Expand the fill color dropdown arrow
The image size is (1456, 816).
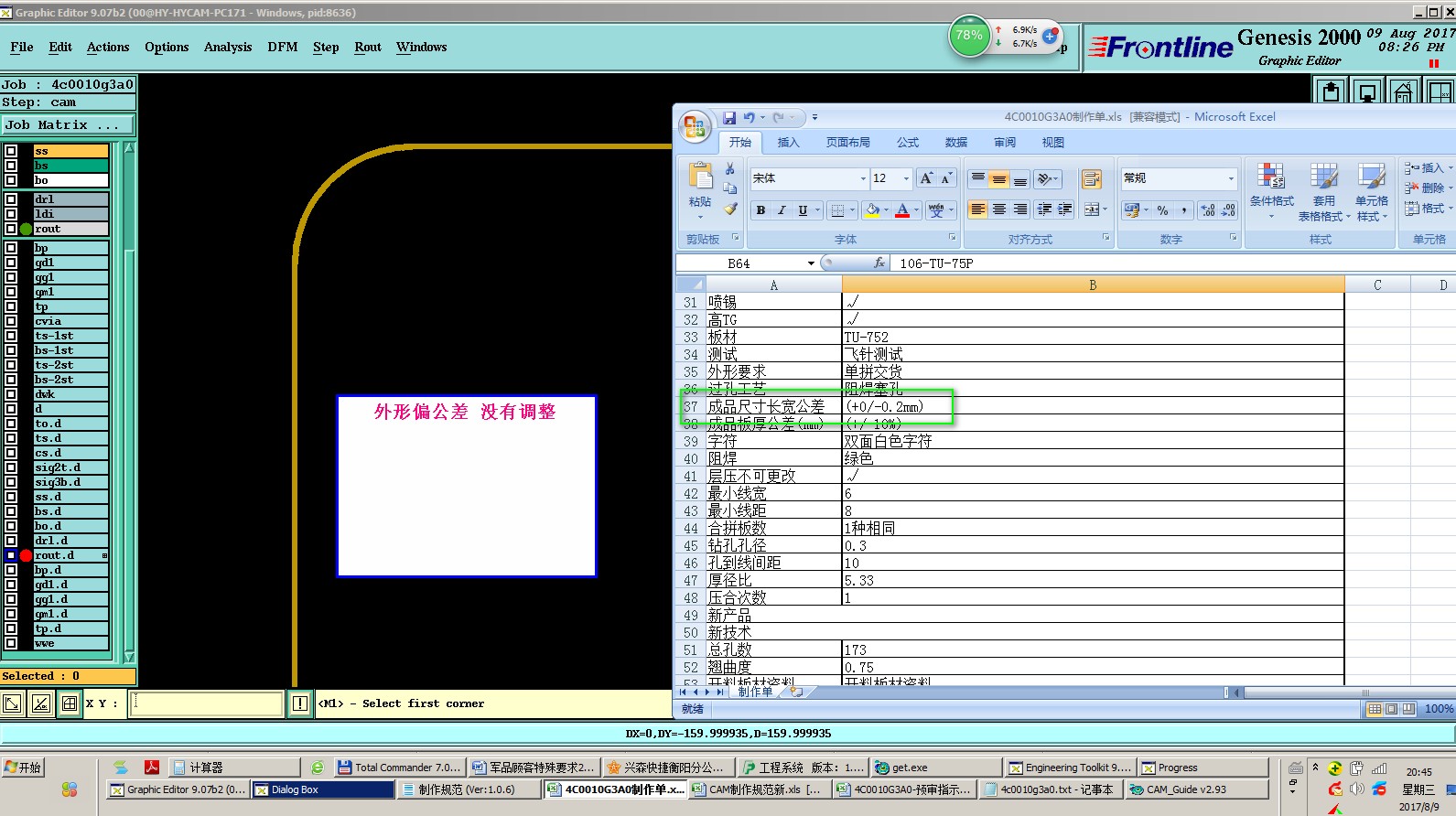886,210
